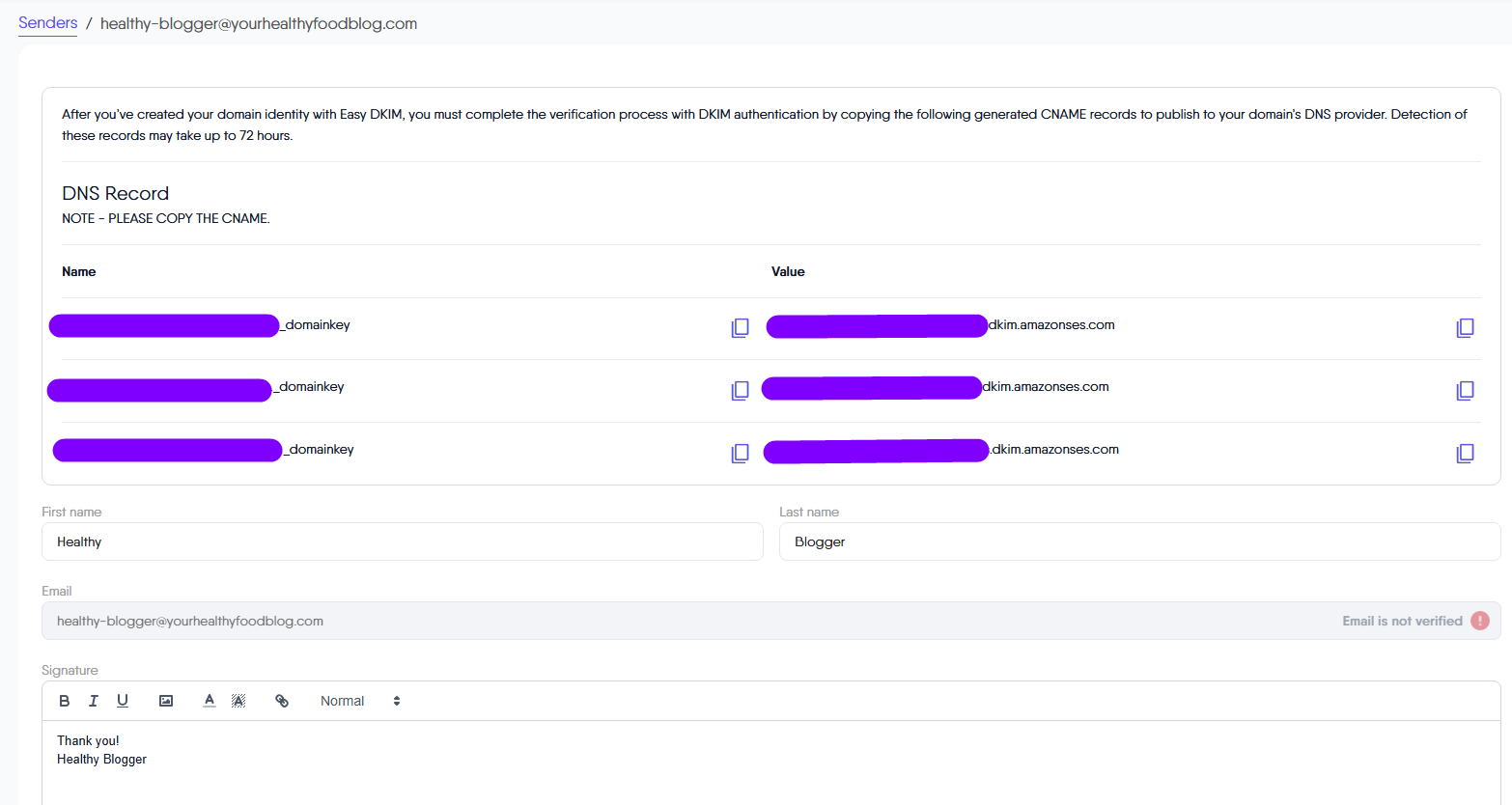Copy the third _domainkey CNAME name
This screenshot has height=805, width=1512.
pyautogui.click(x=740, y=454)
